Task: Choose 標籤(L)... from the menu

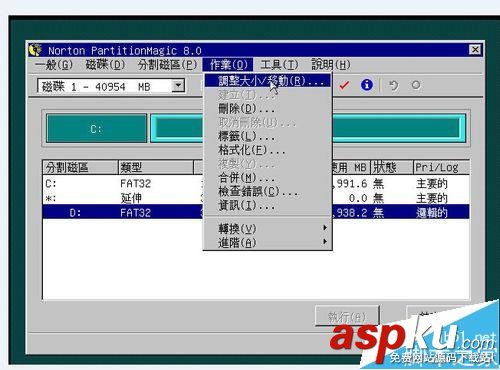Action: coord(268,136)
